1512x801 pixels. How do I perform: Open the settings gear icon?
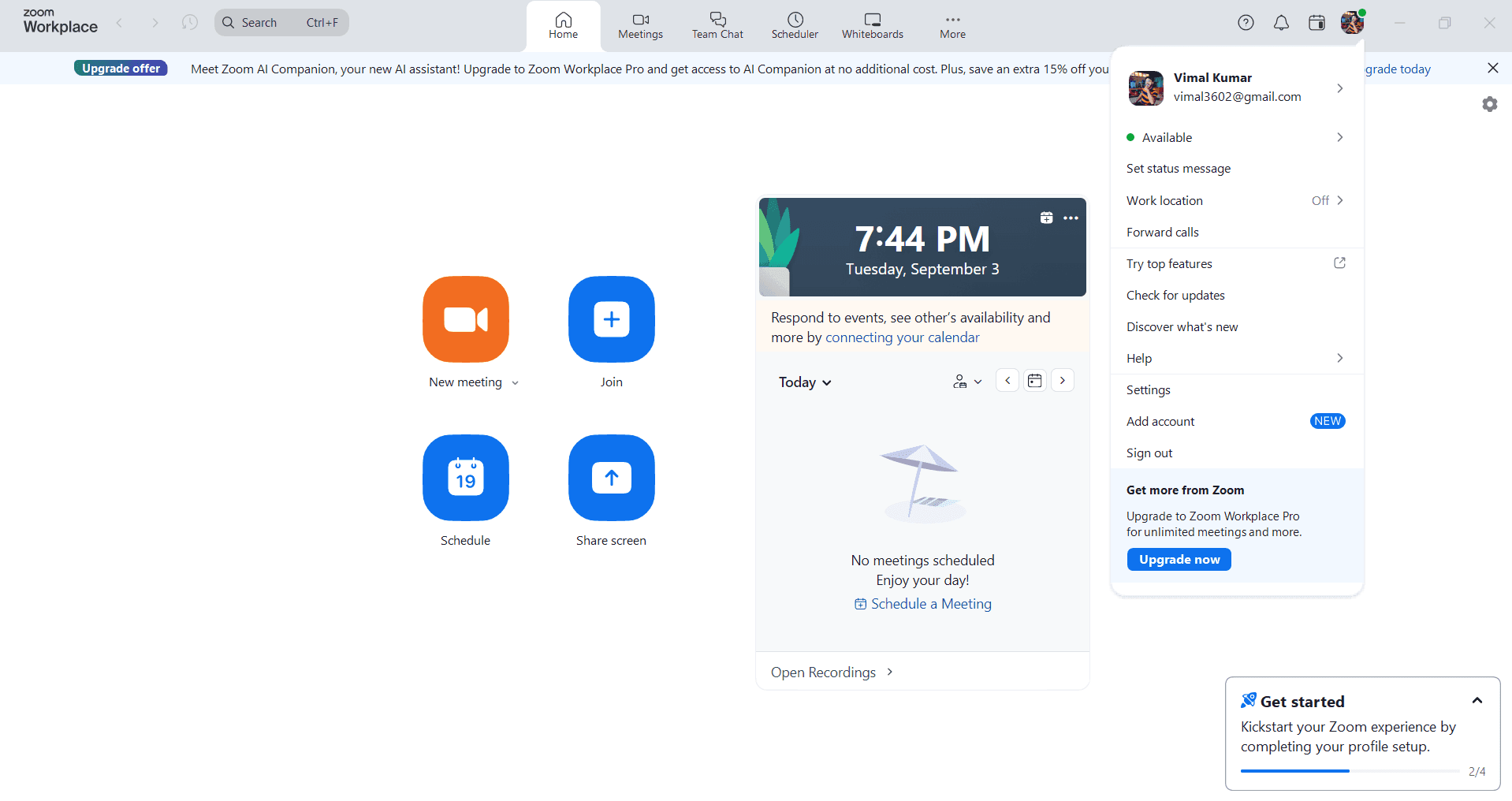(1489, 104)
